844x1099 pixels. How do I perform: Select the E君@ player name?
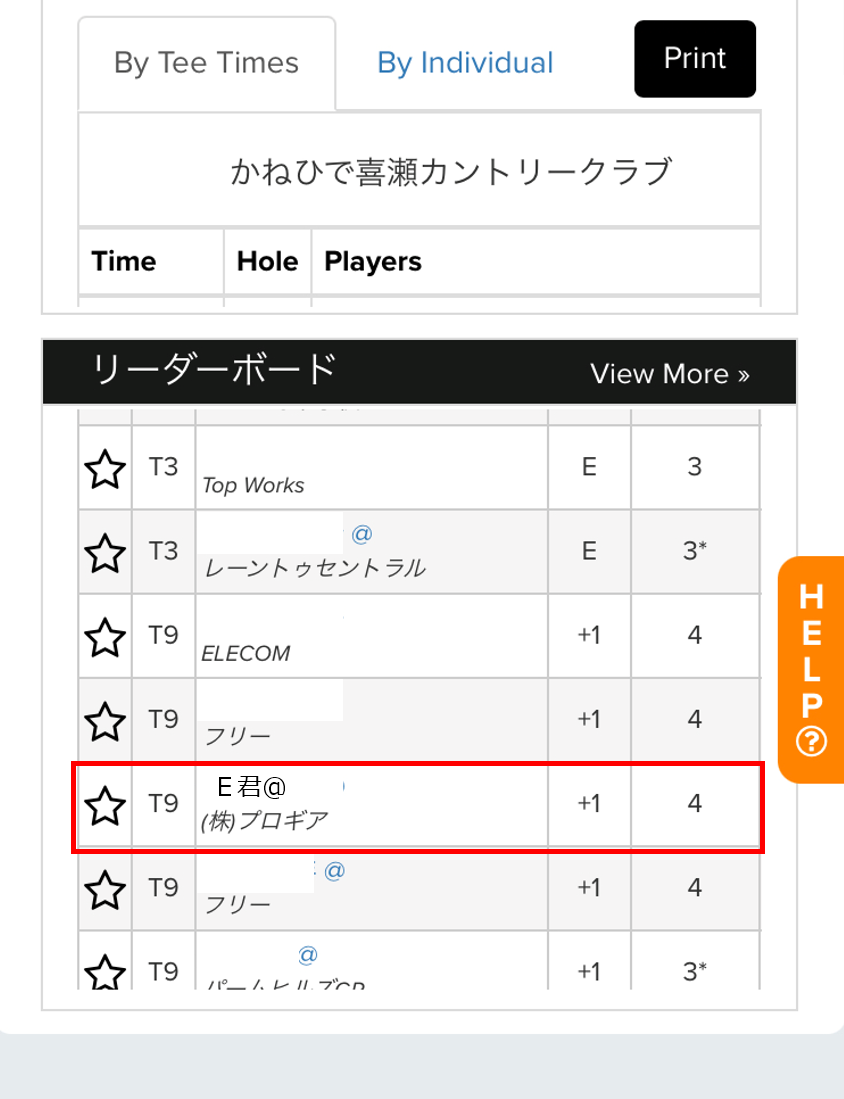pyautogui.click(x=251, y=787)
